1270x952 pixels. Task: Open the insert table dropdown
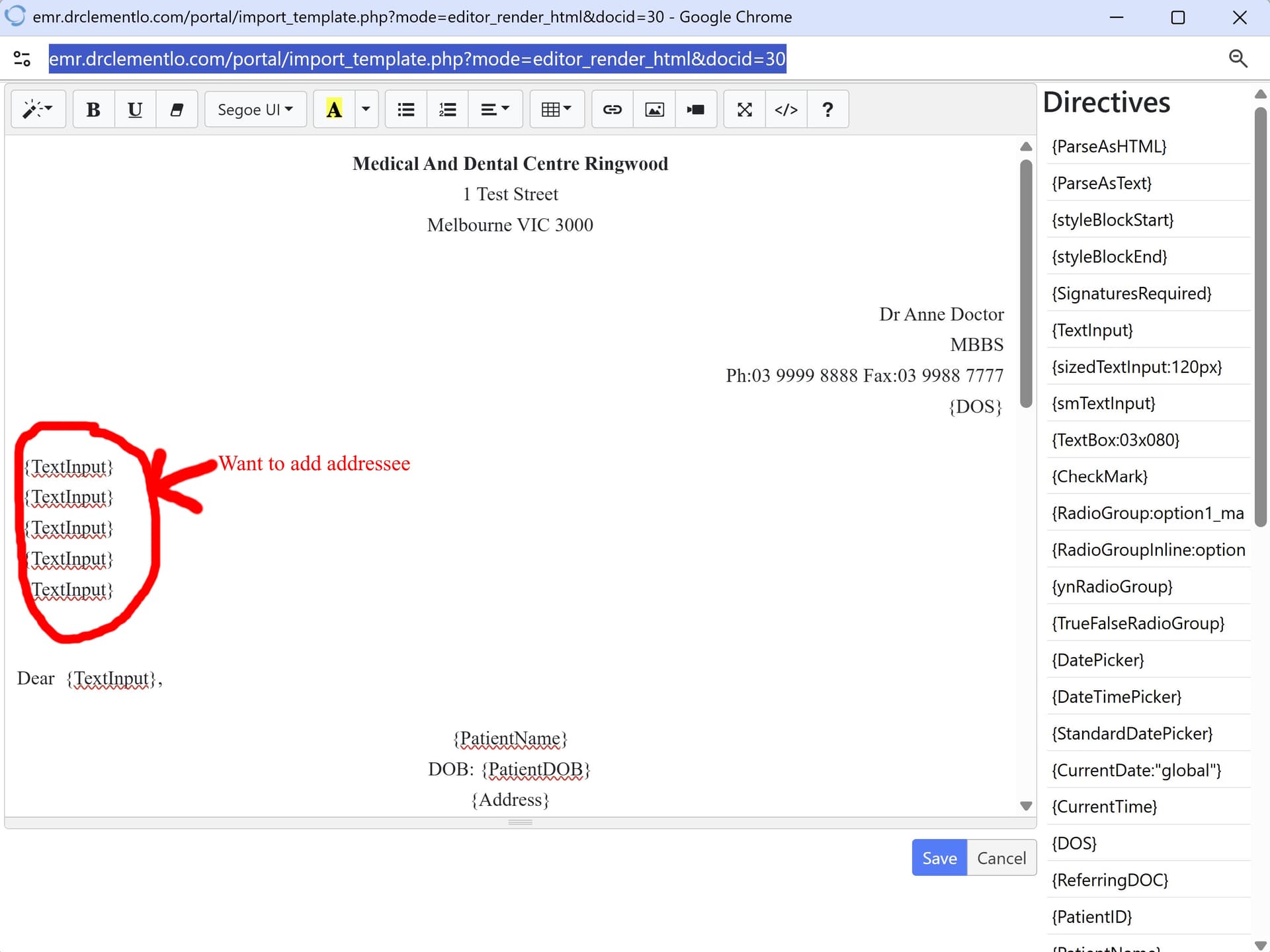pyautogui.click(x=556, y=109)
